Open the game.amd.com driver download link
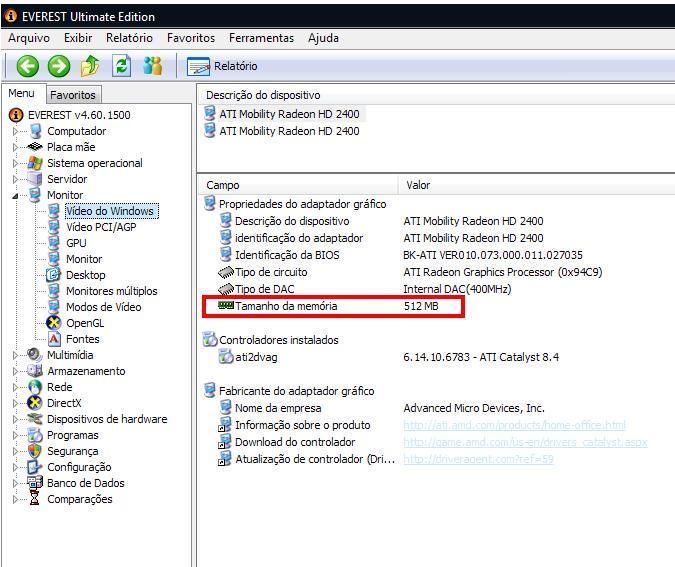 pyautogui.click(x=525, y=442)
